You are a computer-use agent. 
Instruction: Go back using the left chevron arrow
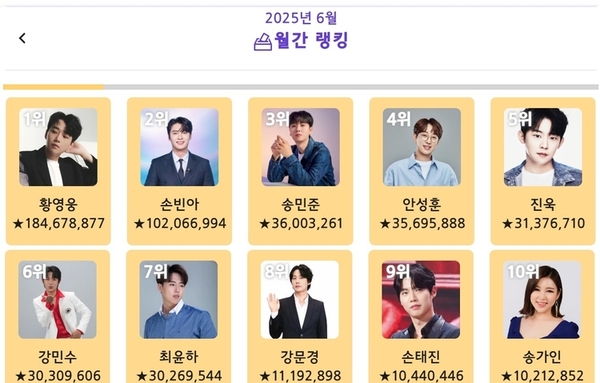(x=22, y=38)
